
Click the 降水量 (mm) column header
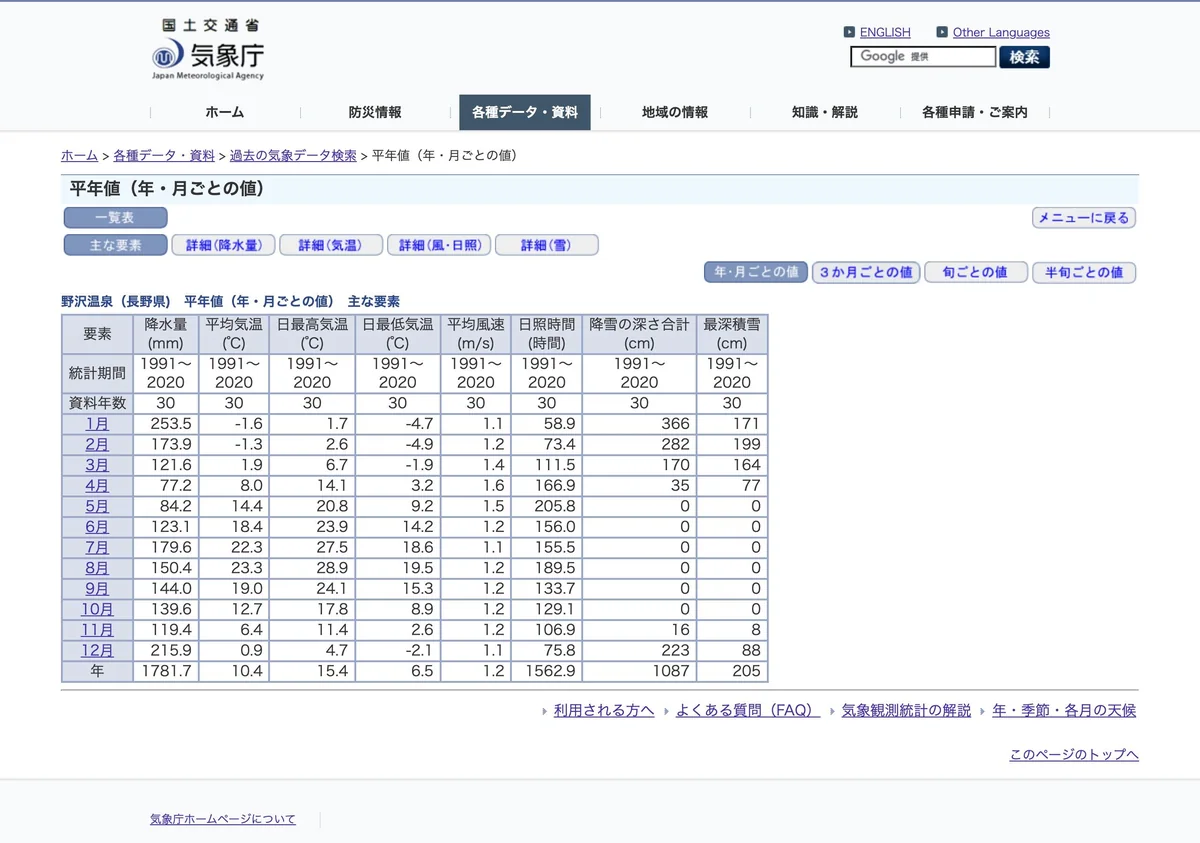click(x=166, y=334)
